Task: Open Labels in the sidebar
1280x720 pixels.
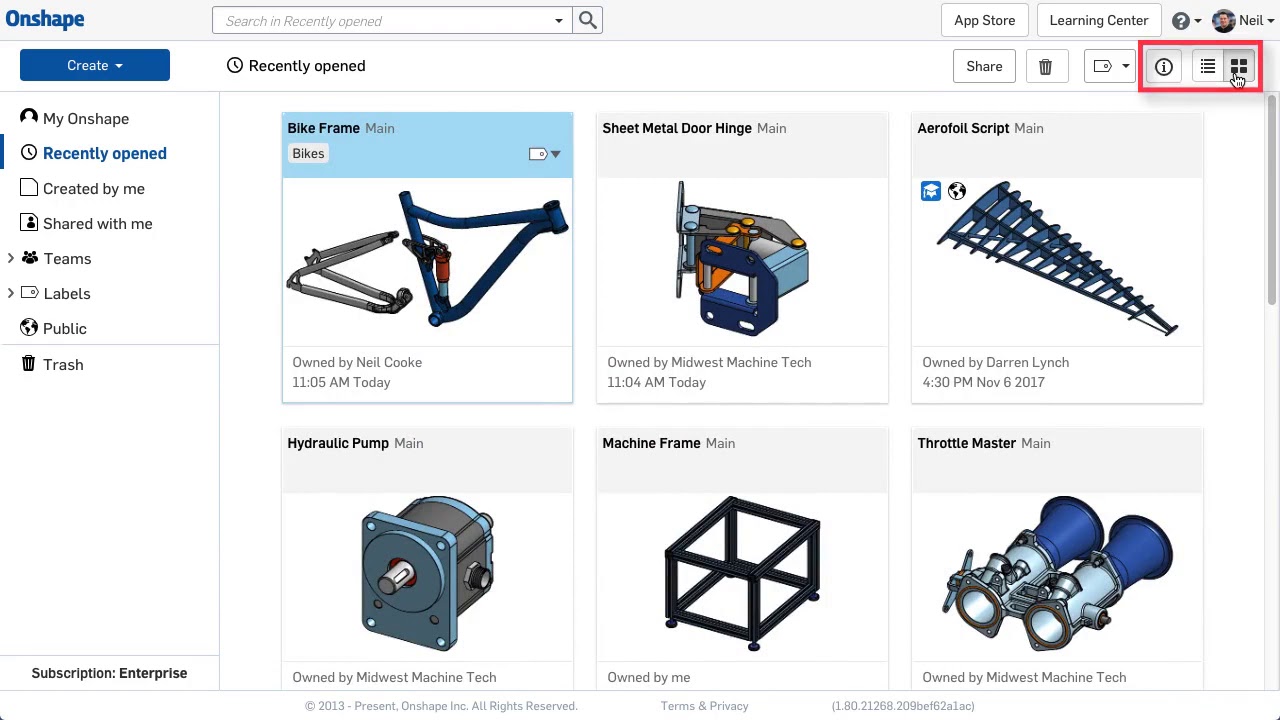Action: click(66, 293)
